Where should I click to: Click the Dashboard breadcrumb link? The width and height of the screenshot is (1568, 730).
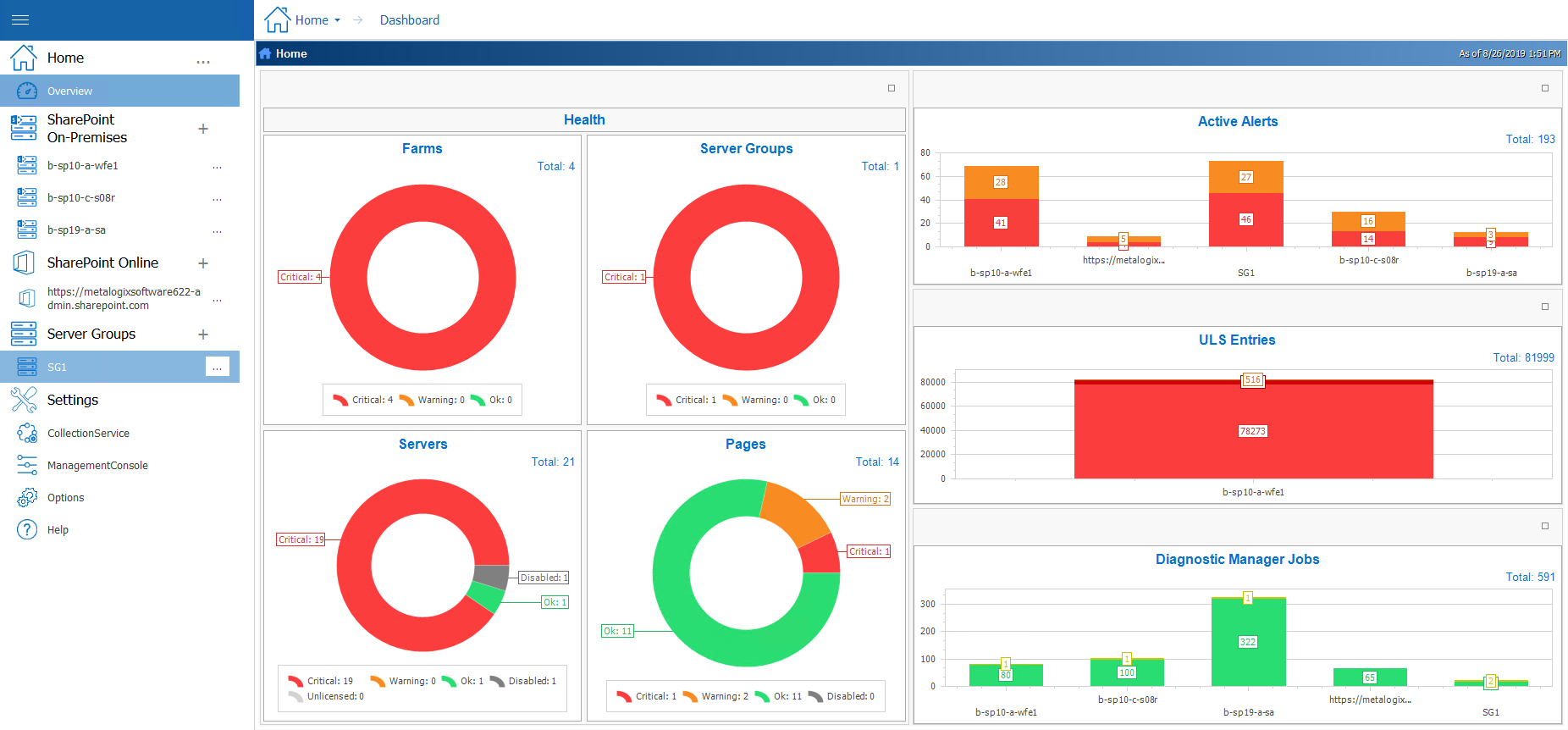pyautogui.click(x=409, y=20)
